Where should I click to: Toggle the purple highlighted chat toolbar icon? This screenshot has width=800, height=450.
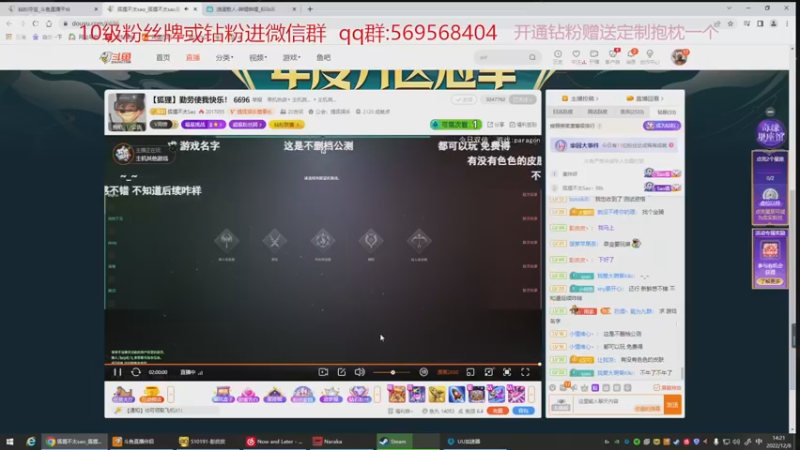(595, 388)
